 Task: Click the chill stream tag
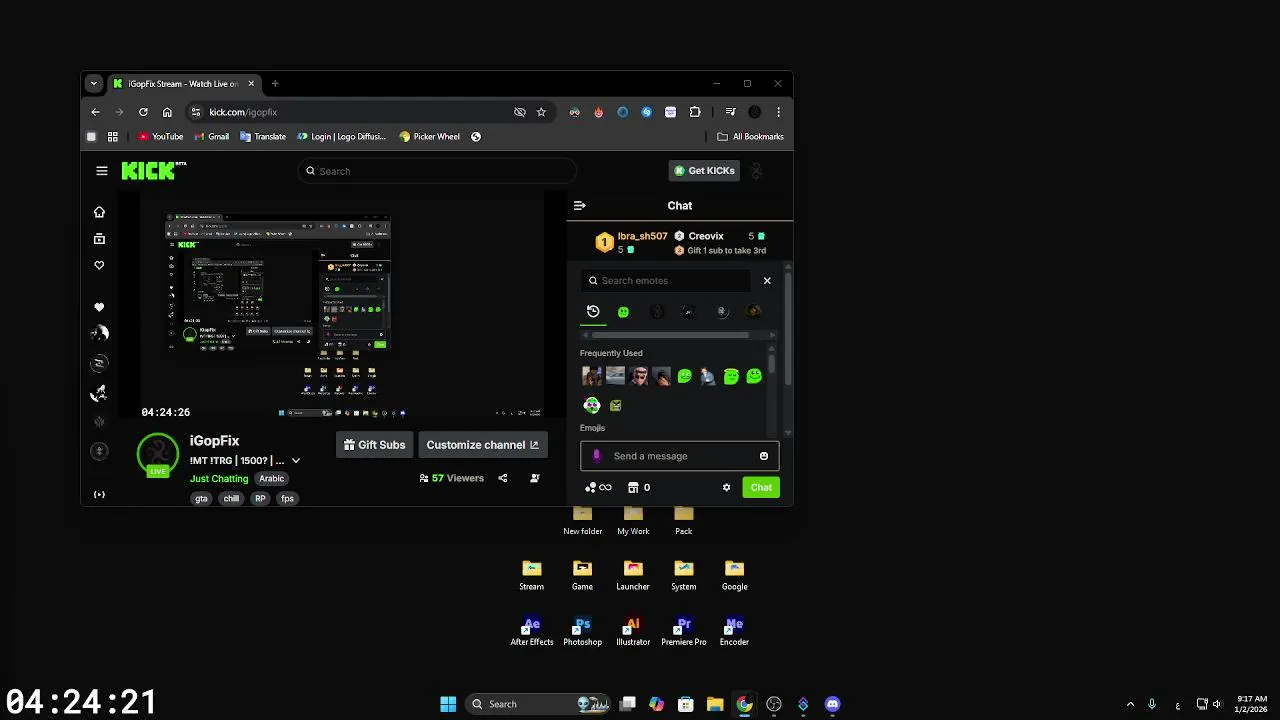[x=231, y=499]
